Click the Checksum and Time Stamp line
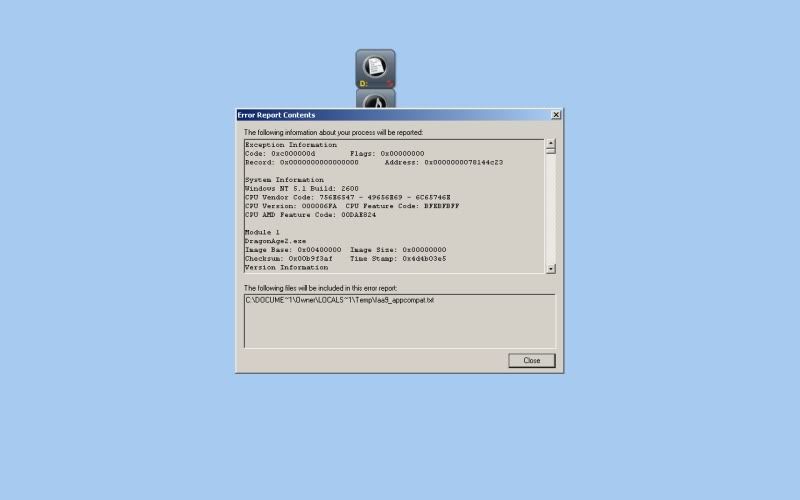 pyautogui.click(x=345, y=258)
